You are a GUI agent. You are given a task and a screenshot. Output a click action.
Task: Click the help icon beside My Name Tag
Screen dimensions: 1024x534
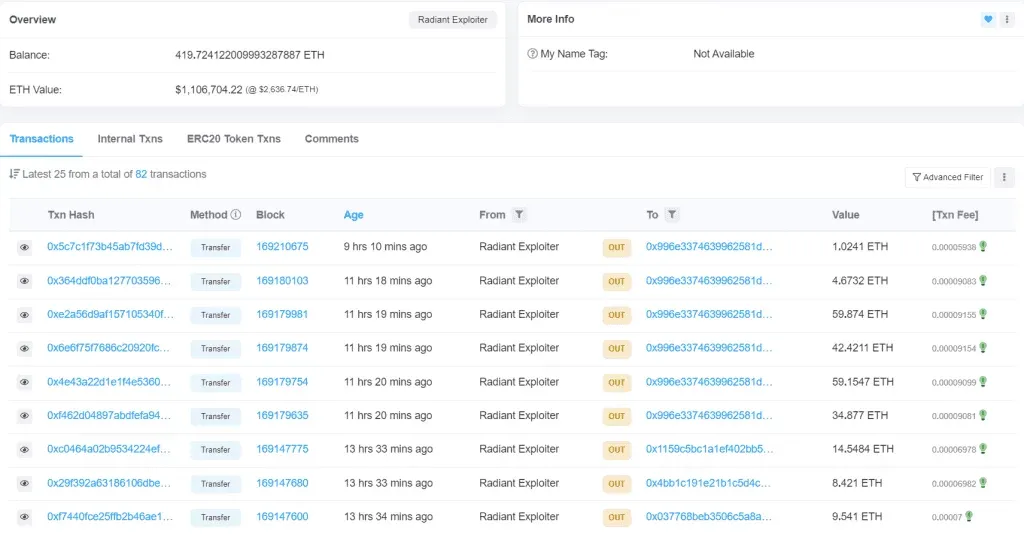pyautogui.click(x=532, y=54)
